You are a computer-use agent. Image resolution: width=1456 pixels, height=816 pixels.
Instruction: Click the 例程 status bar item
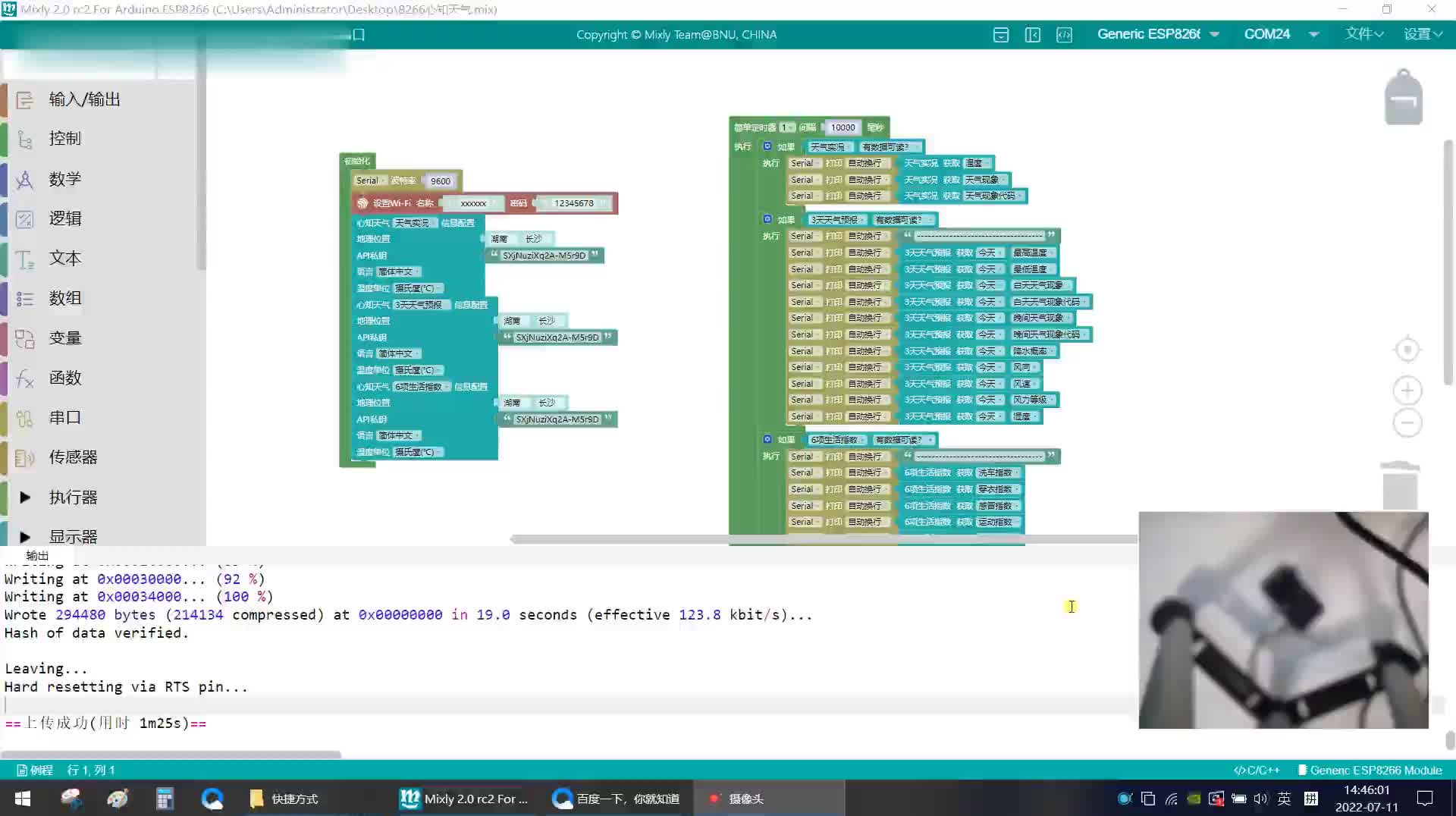(35, 770)
